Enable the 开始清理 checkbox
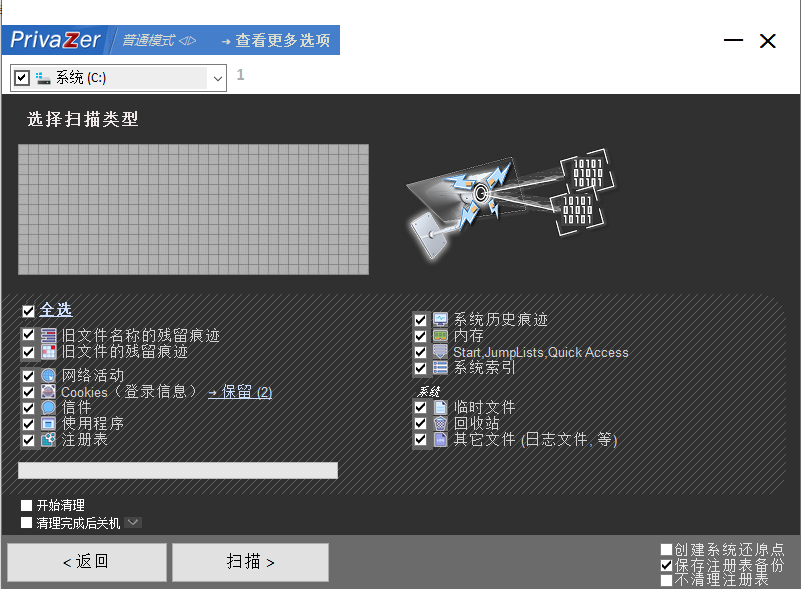The image size is (801, 589). point(27,506)
